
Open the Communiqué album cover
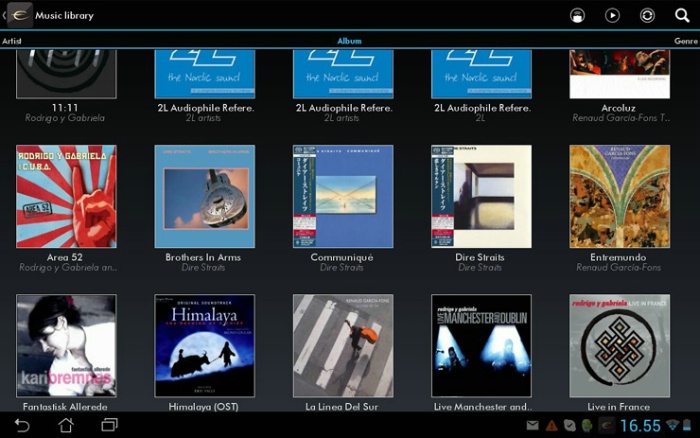click(343, 196)
